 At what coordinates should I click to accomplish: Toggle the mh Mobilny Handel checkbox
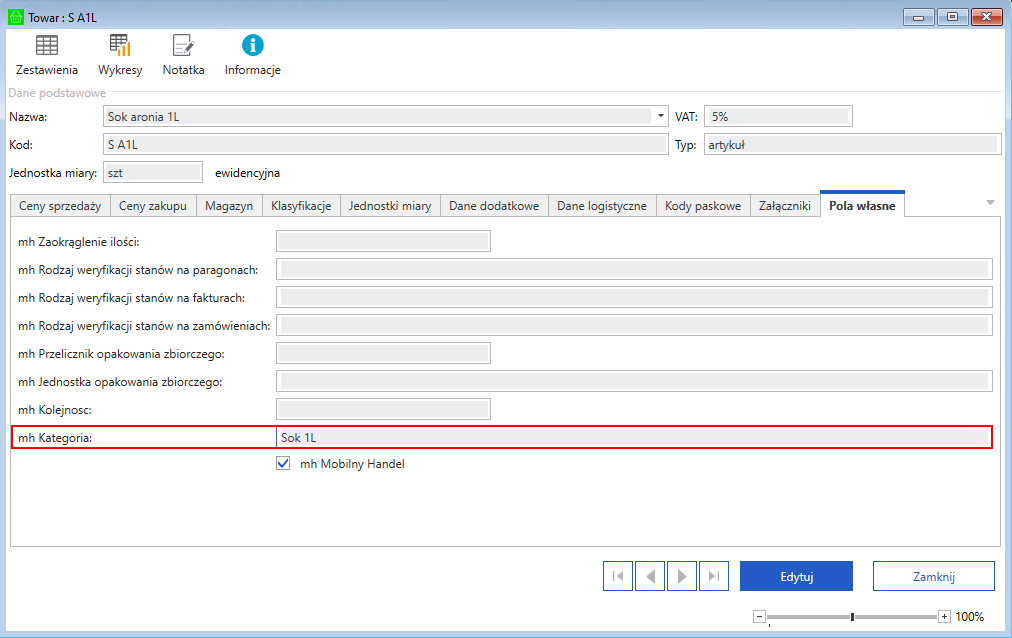point(283,464)
